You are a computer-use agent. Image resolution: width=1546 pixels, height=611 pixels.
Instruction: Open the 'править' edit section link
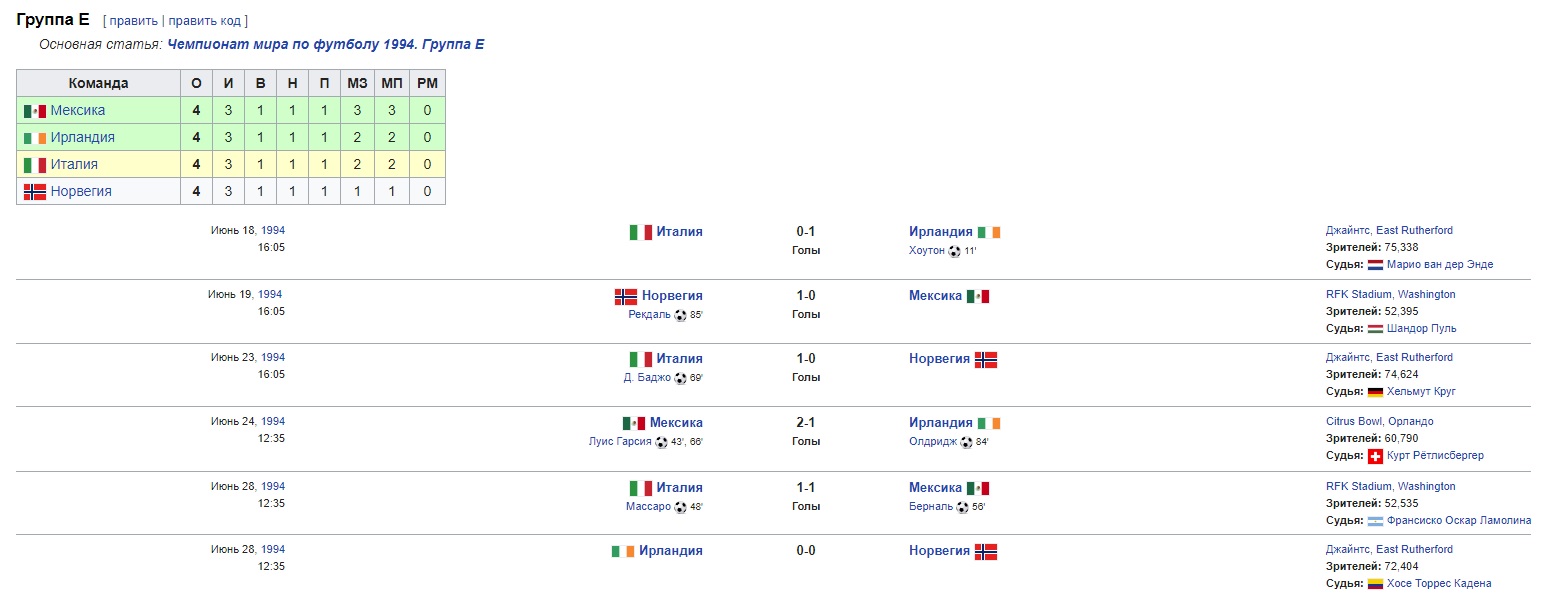point(133,21)
